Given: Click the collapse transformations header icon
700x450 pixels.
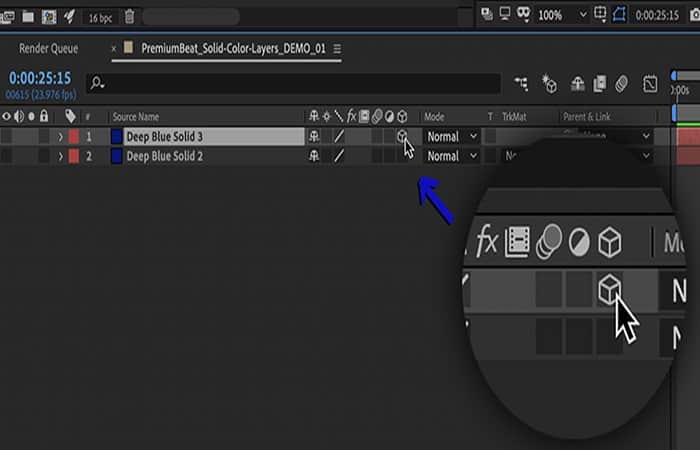Looking at the screenshot, I should pyautogui.click(x=326, y=117).
